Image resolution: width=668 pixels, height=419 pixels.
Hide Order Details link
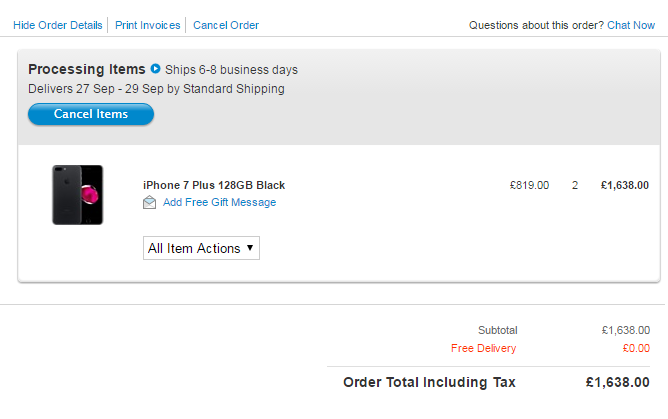[x=58, y=25]
